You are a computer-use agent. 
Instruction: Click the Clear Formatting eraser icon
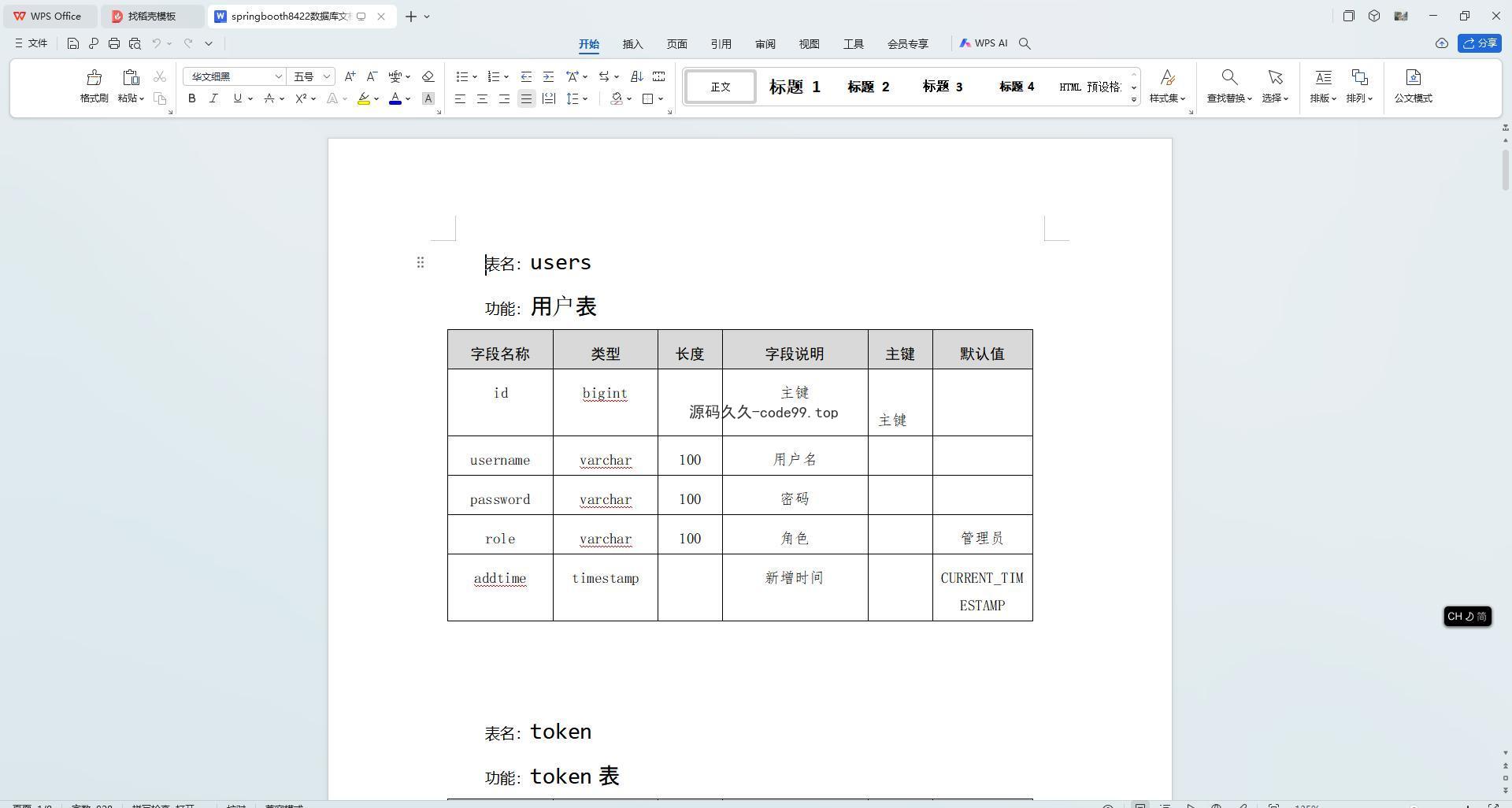click(428, 76)
